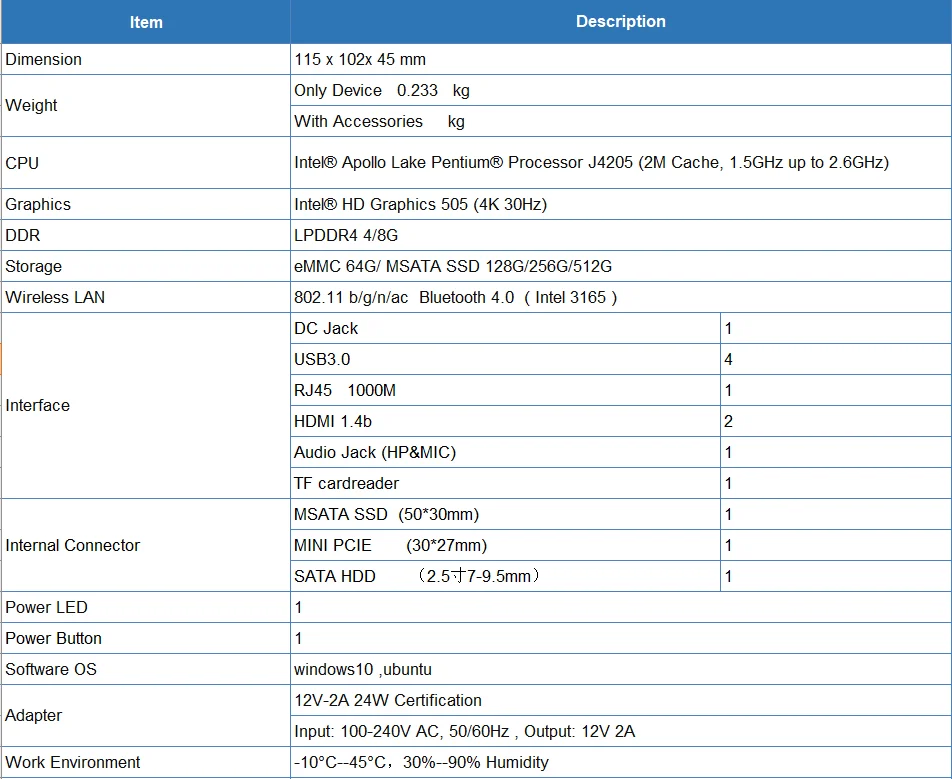Click the 'RJ45 1000M' cell
Viewport: 952px width, 779px height.
[505, 390]
